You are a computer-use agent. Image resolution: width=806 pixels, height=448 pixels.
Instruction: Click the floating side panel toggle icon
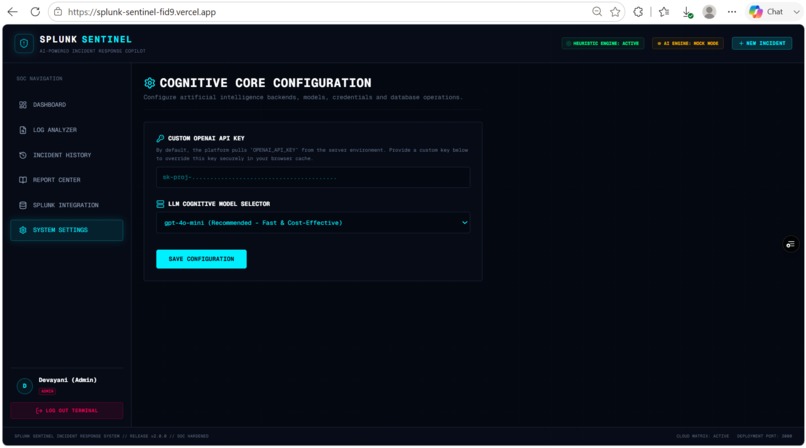pyautogui.click(x=791, y=244)
